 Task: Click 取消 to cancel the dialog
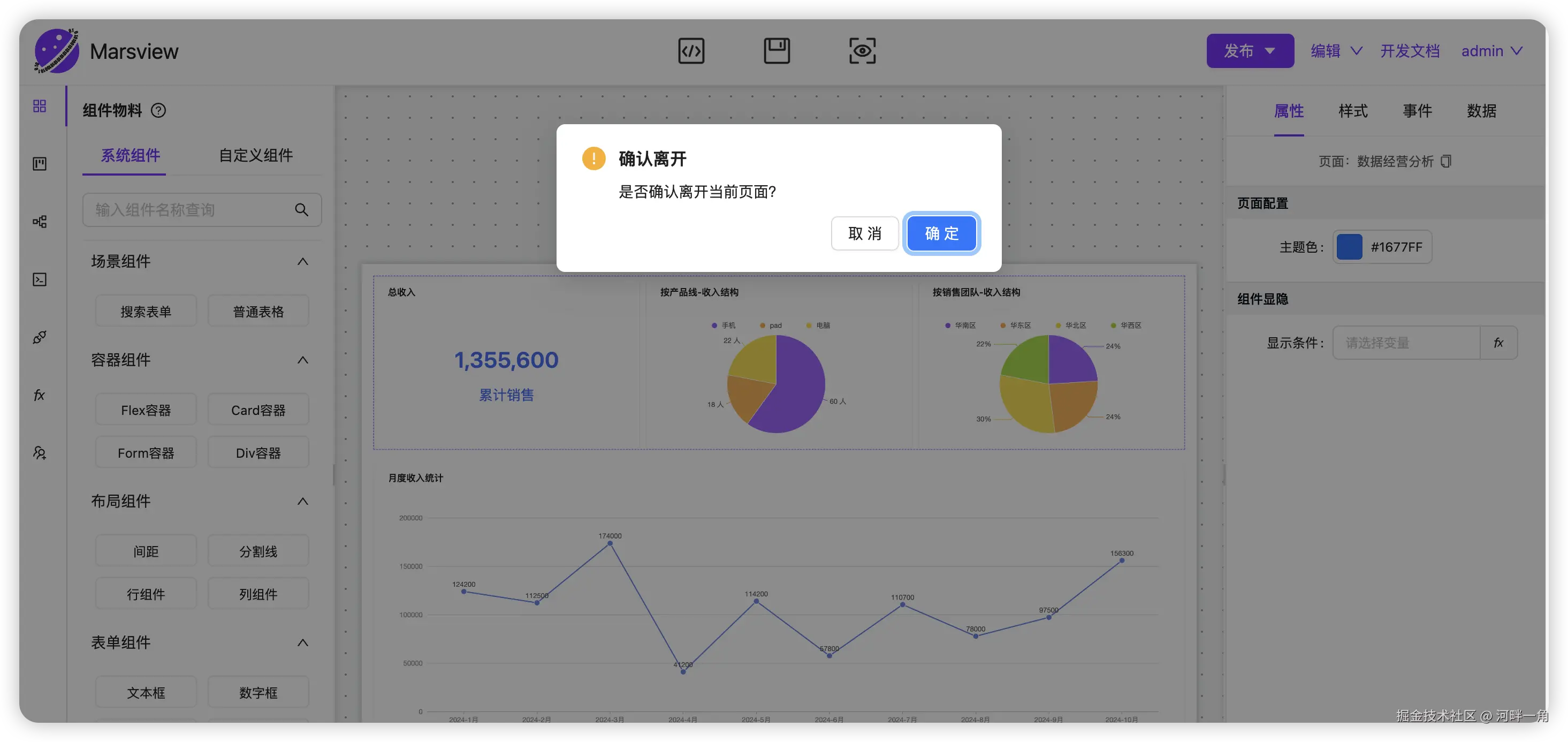coord(864,233)
